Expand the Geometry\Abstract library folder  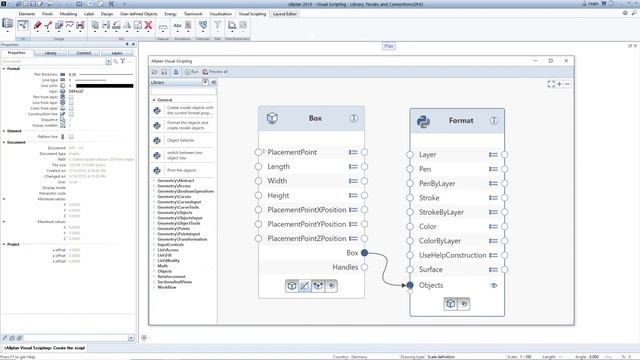pyautogui.click(x=154, y=180)
